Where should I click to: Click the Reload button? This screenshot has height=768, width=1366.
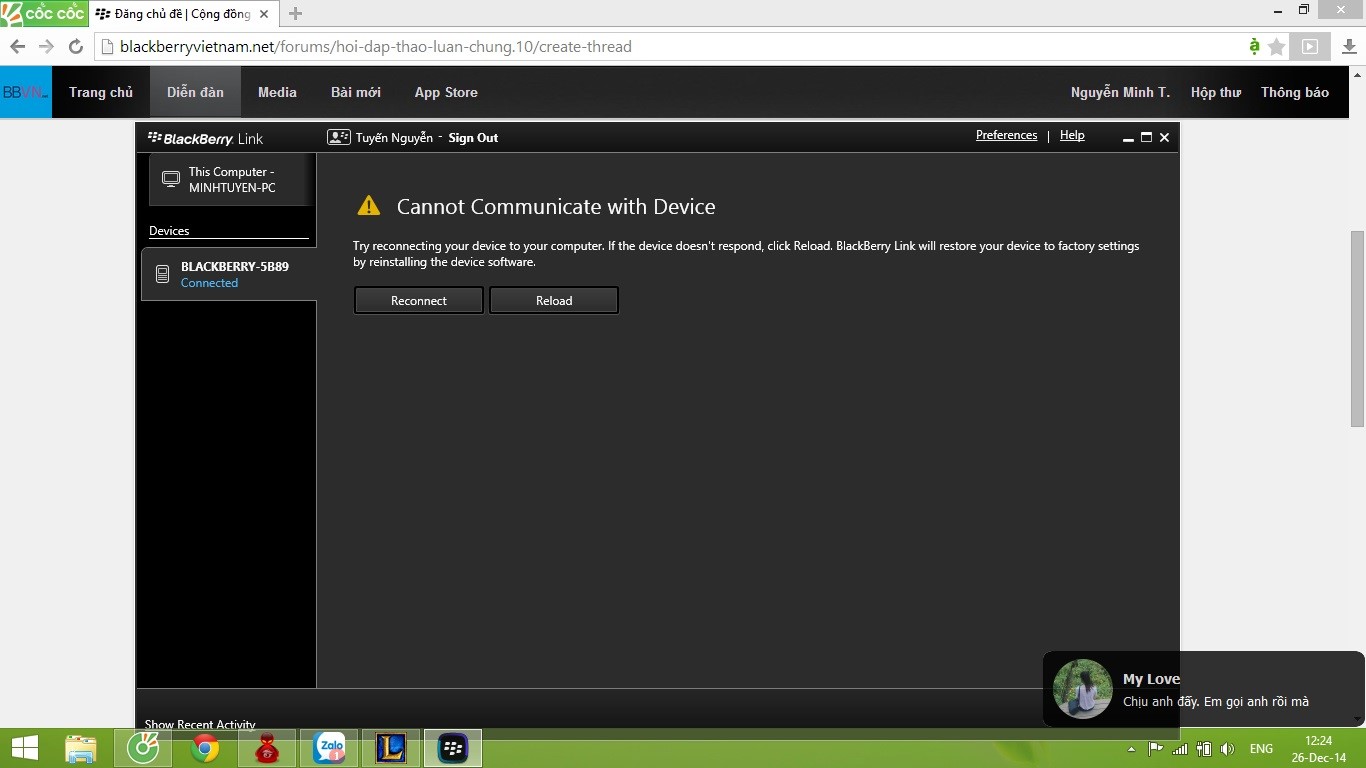pyautogui.click(x=554, y=300)
